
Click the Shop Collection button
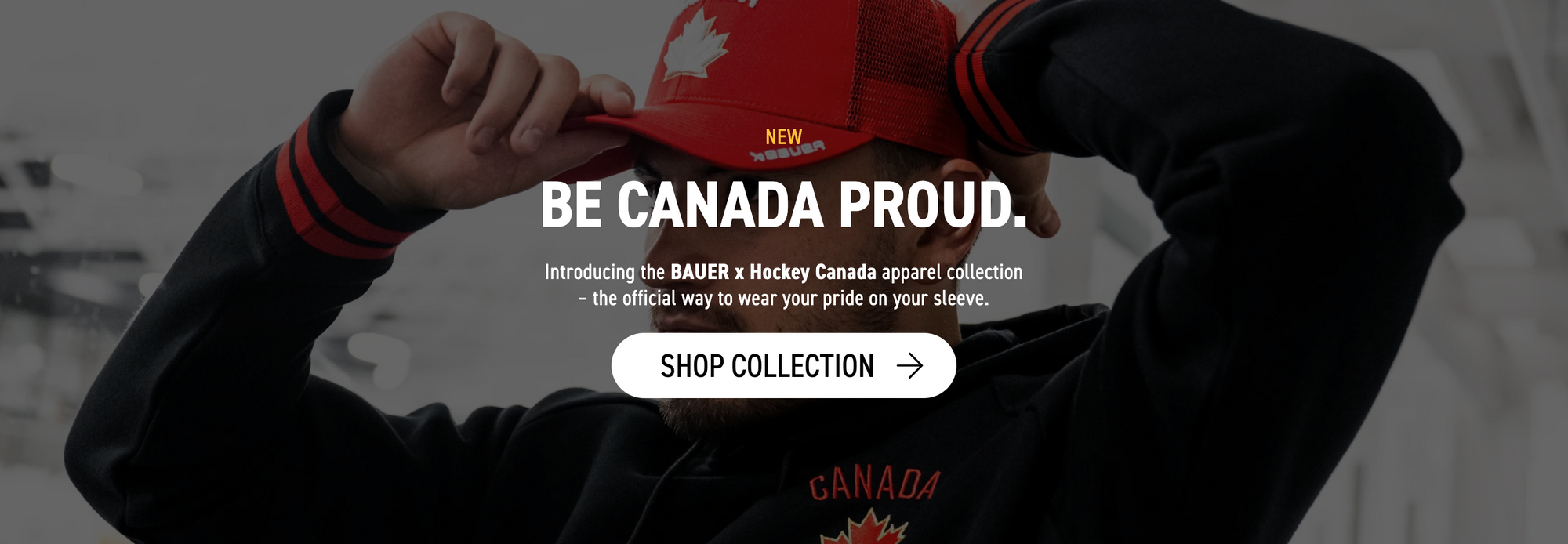[x=783, y=365]
